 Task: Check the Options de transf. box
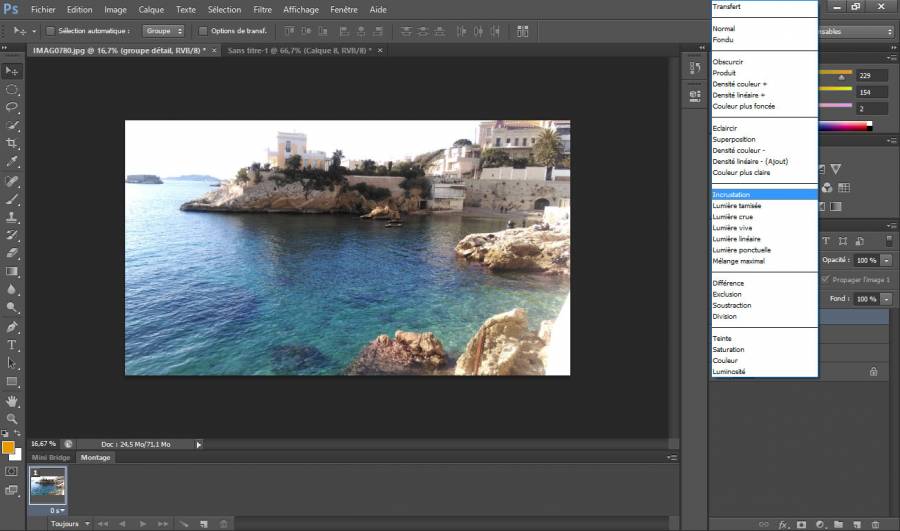tap(203, 31)
